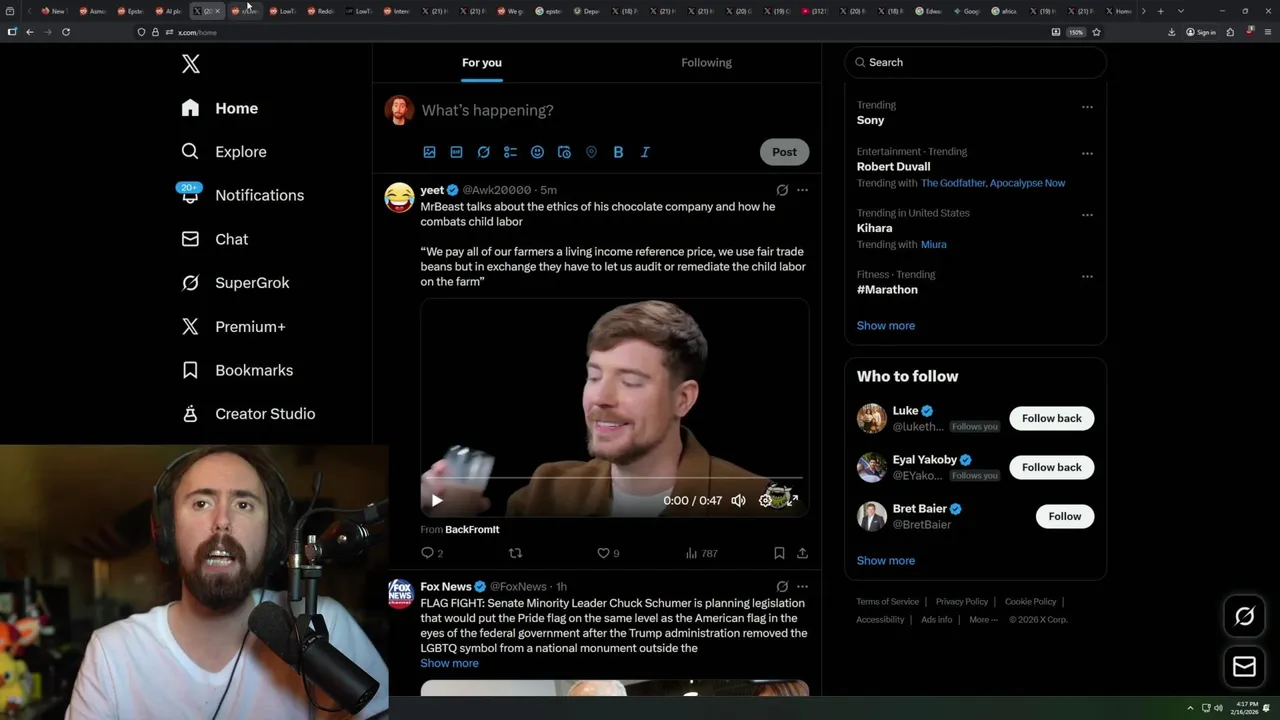Open the Chat section

tap(214, 239)
